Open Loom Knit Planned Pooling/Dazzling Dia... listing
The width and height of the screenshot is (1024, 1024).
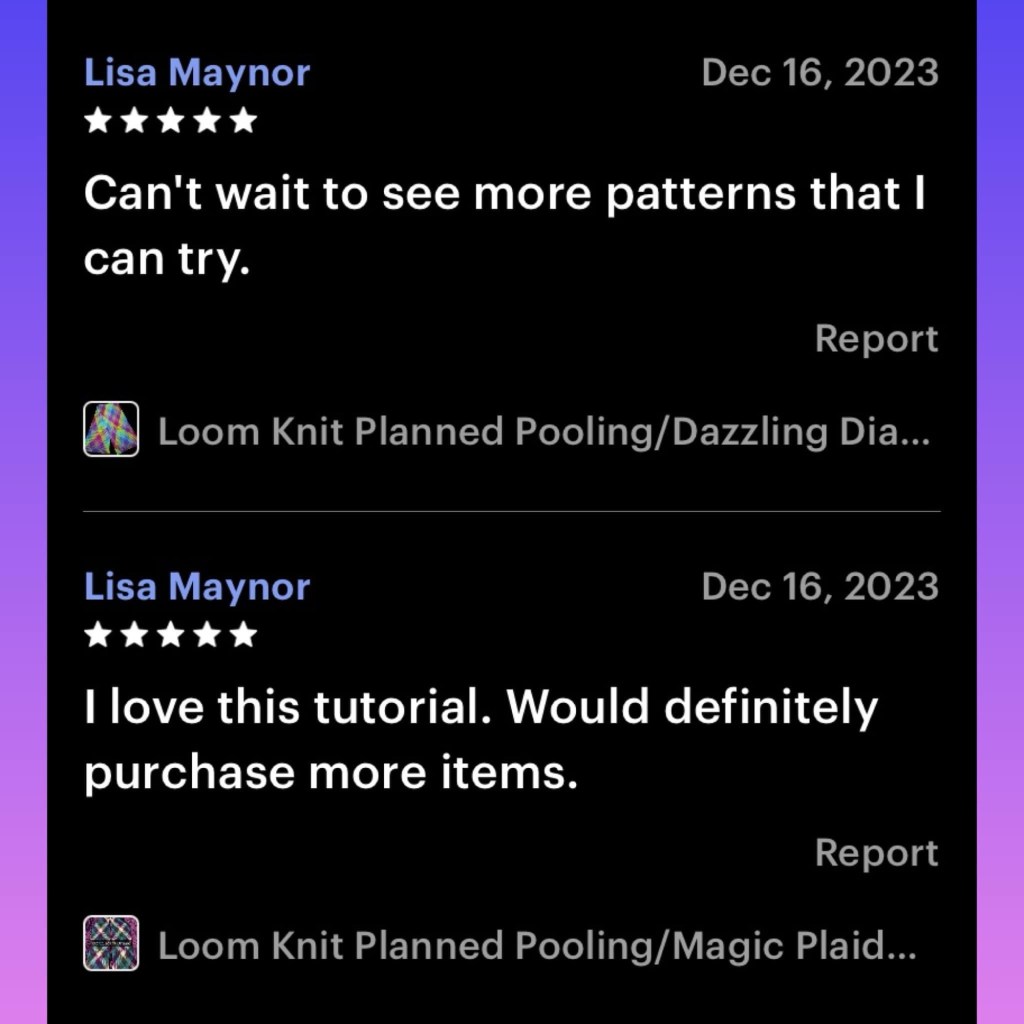tap(545, 432)
